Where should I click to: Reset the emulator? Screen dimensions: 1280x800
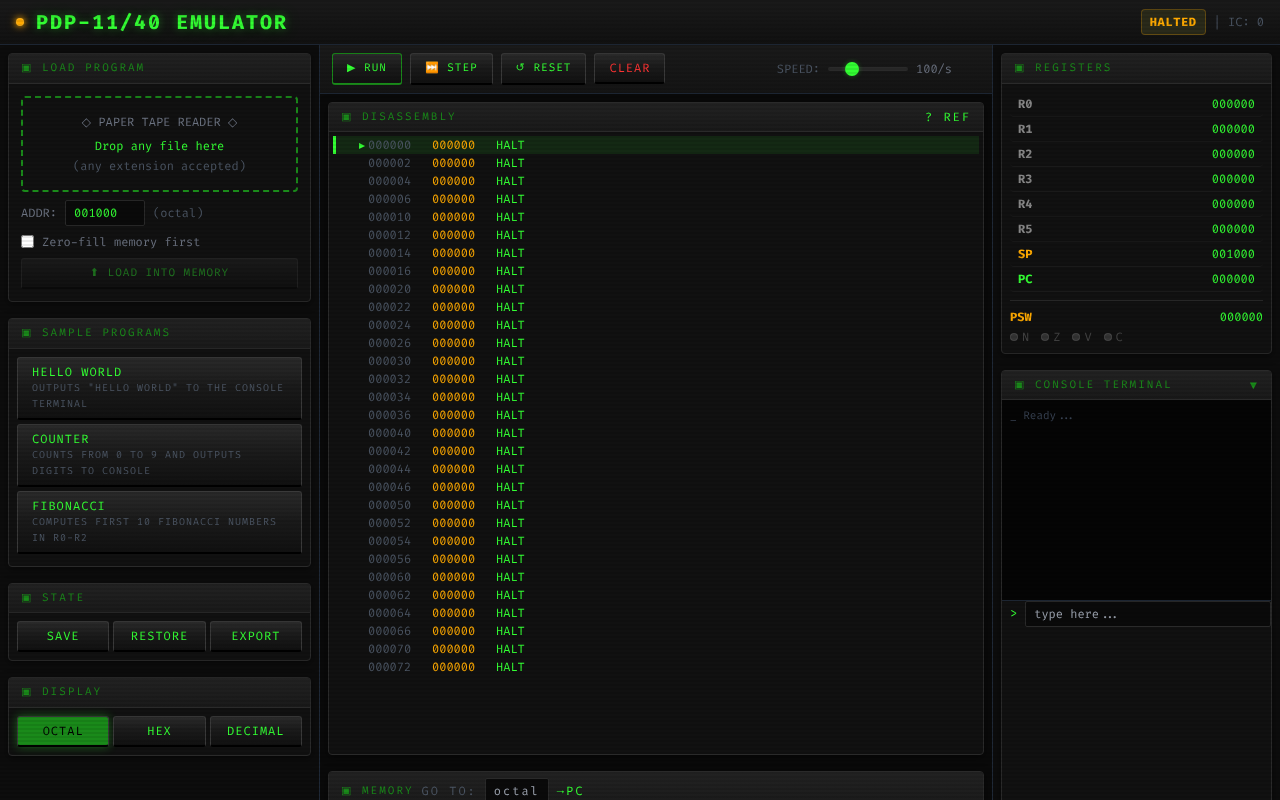coord(543,68)
